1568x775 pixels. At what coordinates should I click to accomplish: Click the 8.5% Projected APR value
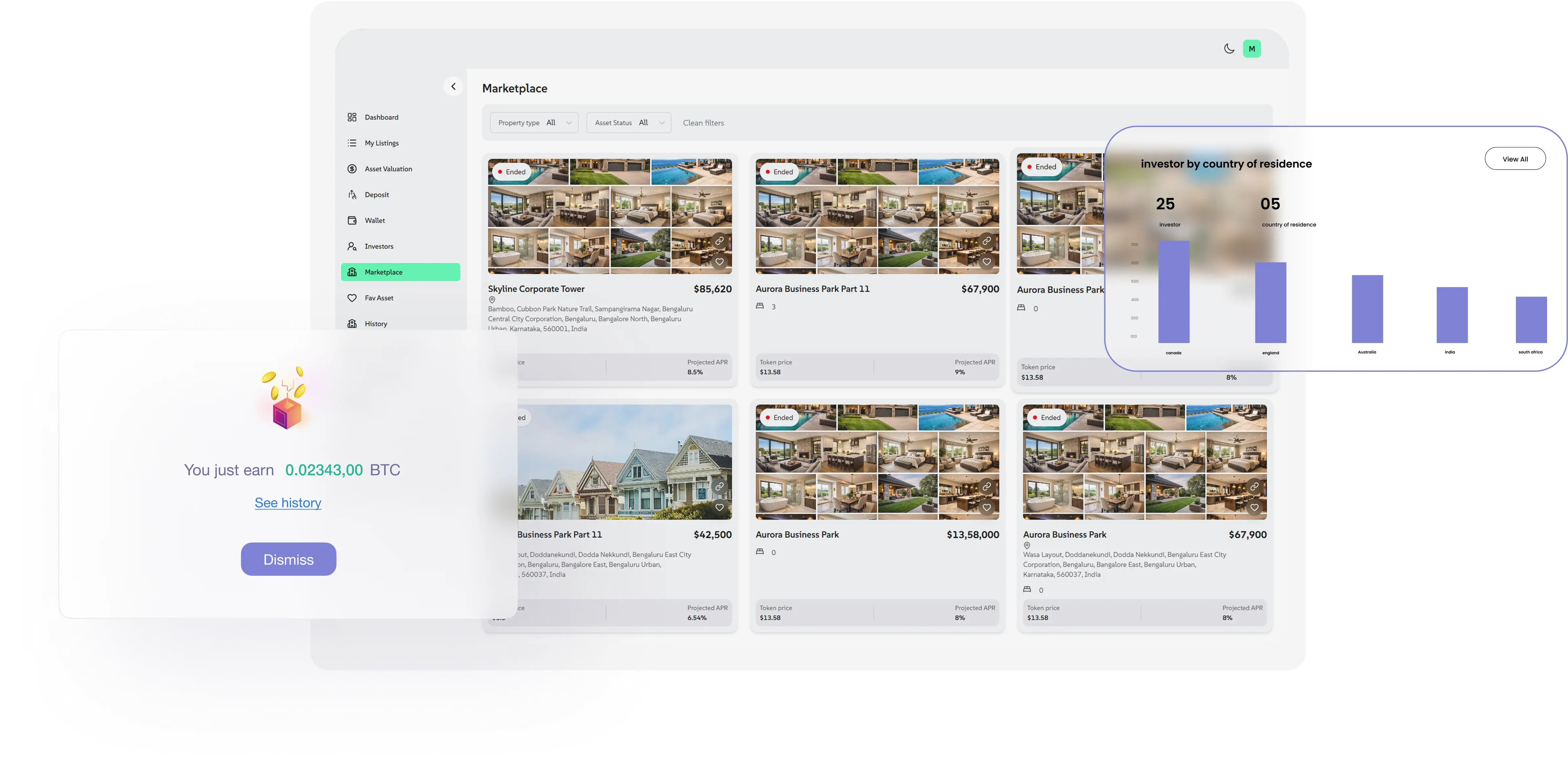pyautogui.click(x=695, y=372)
